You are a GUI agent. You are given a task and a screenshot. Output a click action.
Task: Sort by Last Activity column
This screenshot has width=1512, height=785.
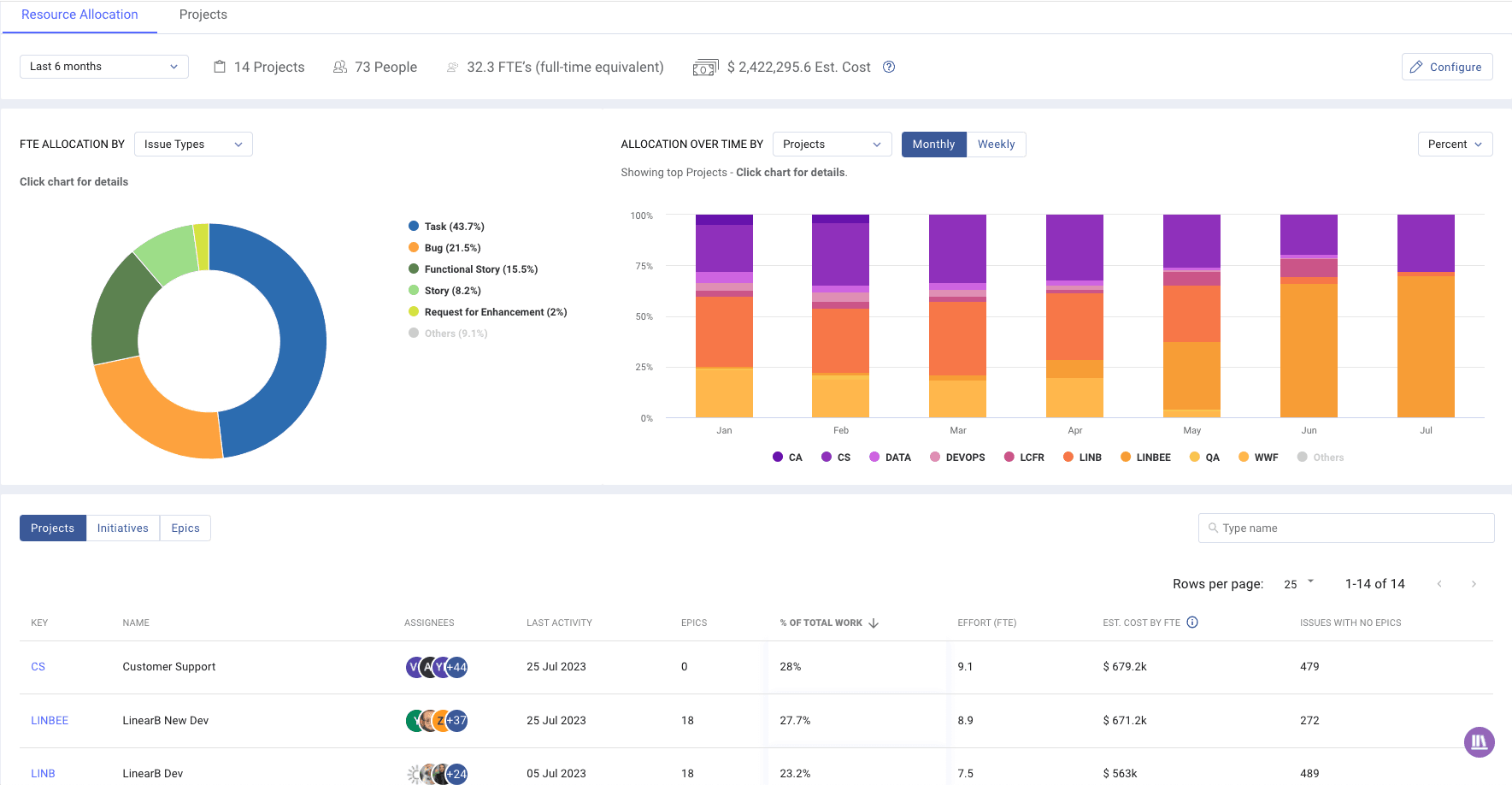click(559, 623)
